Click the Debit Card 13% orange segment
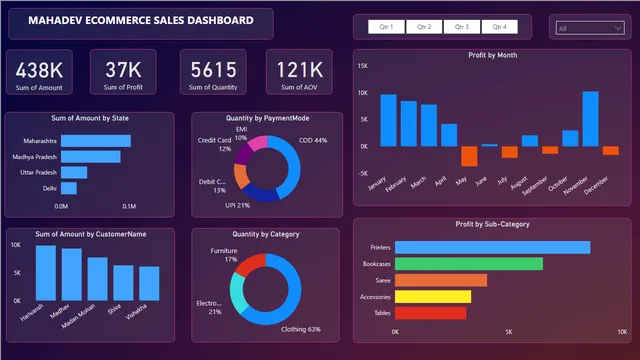This screenshot has height=360, width=640. (241, 176)
